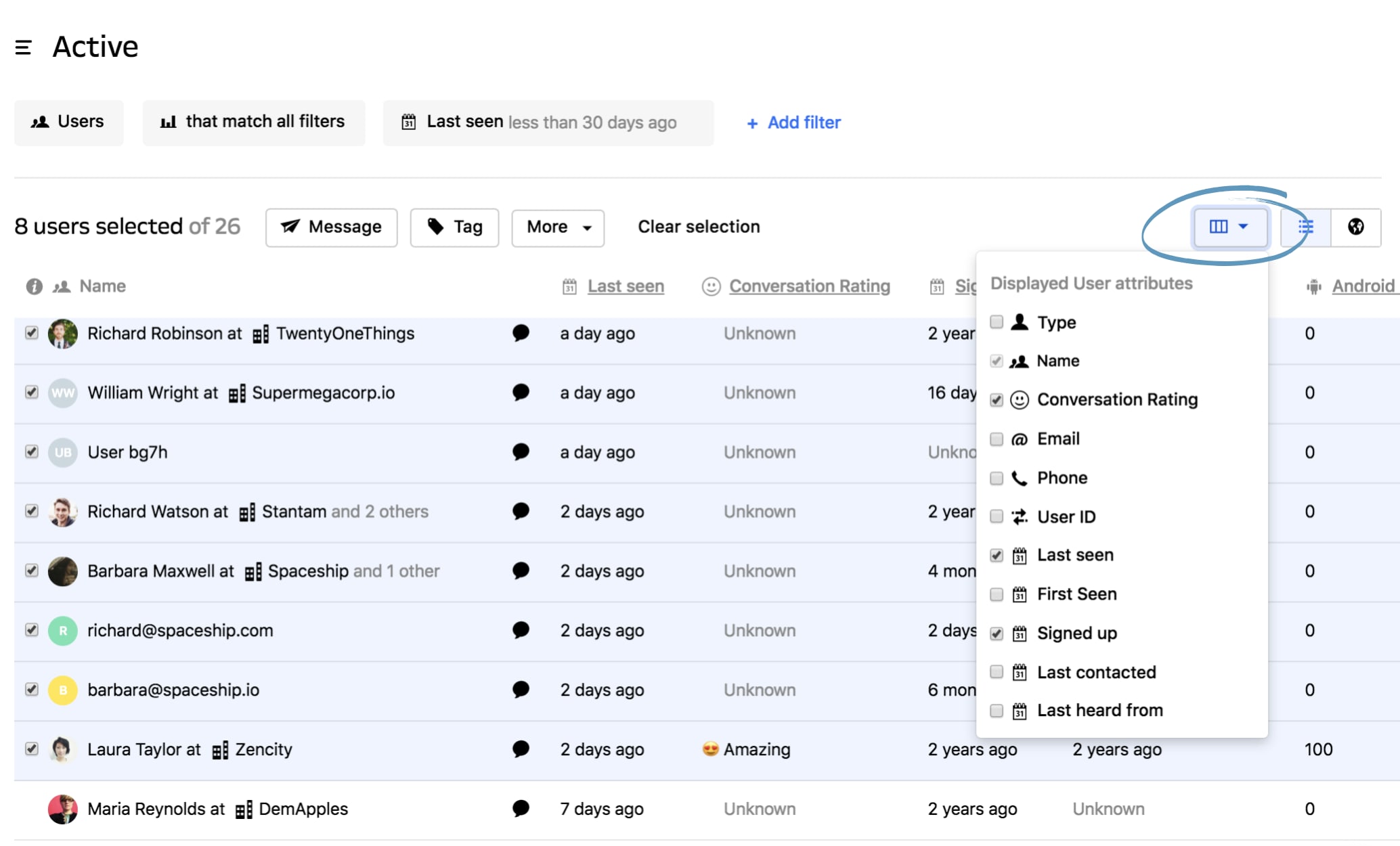Click the Android robot column icon
This screenshot has width=1400, height=846.
click(1314, 287)
